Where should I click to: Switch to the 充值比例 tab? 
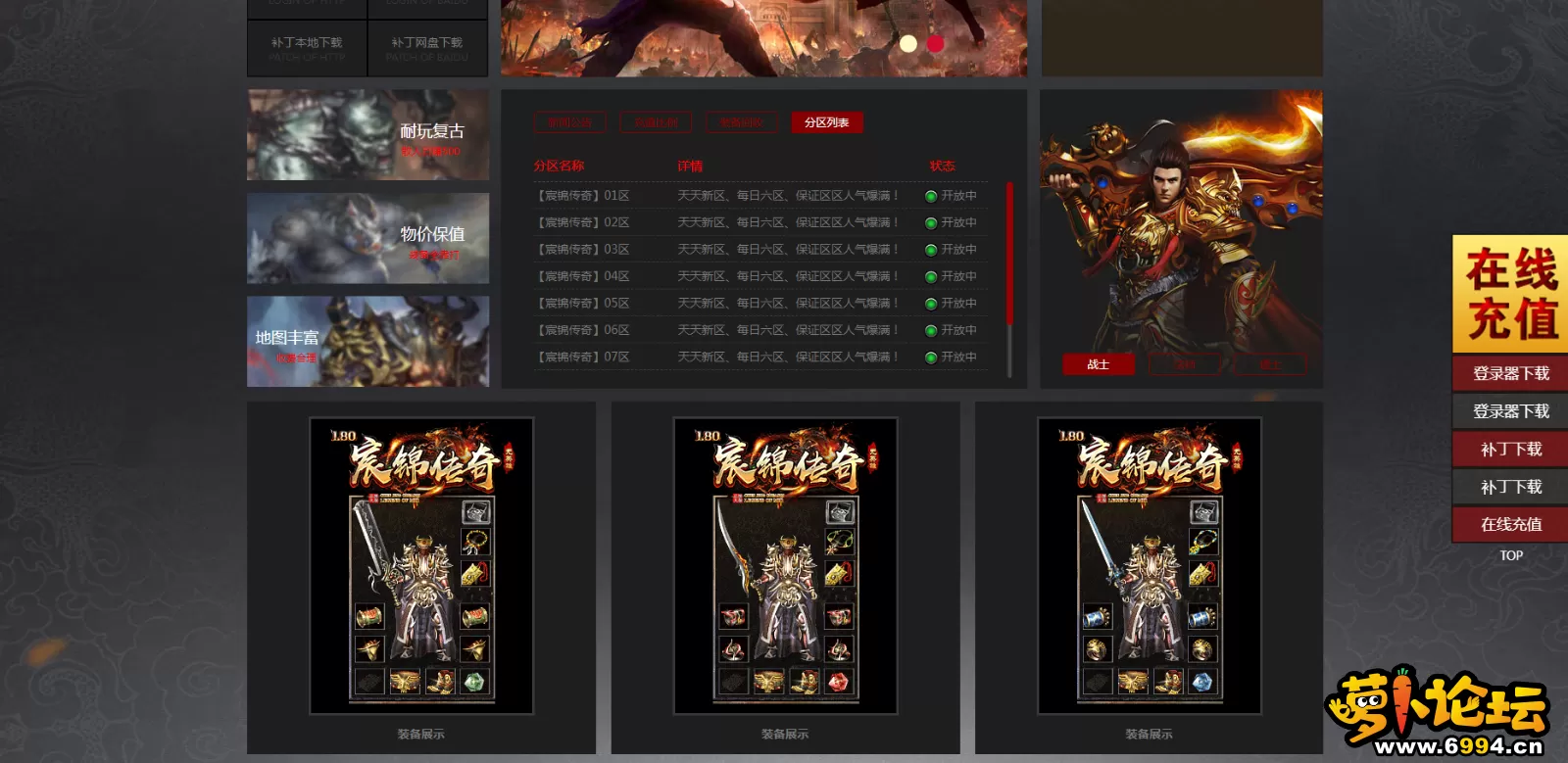tap(657, 122)
